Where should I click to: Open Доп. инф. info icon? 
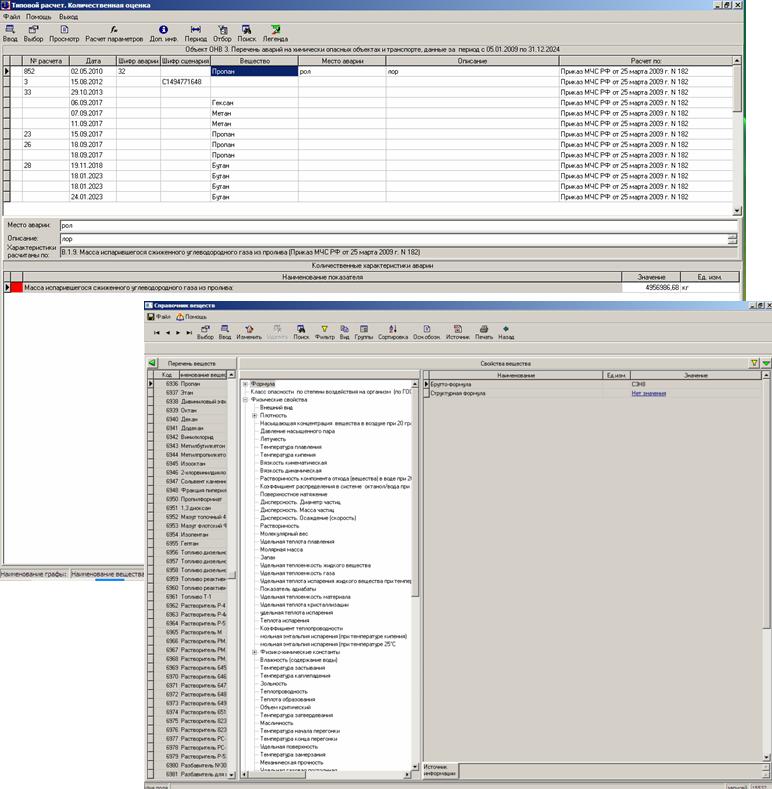click(163, 33)
